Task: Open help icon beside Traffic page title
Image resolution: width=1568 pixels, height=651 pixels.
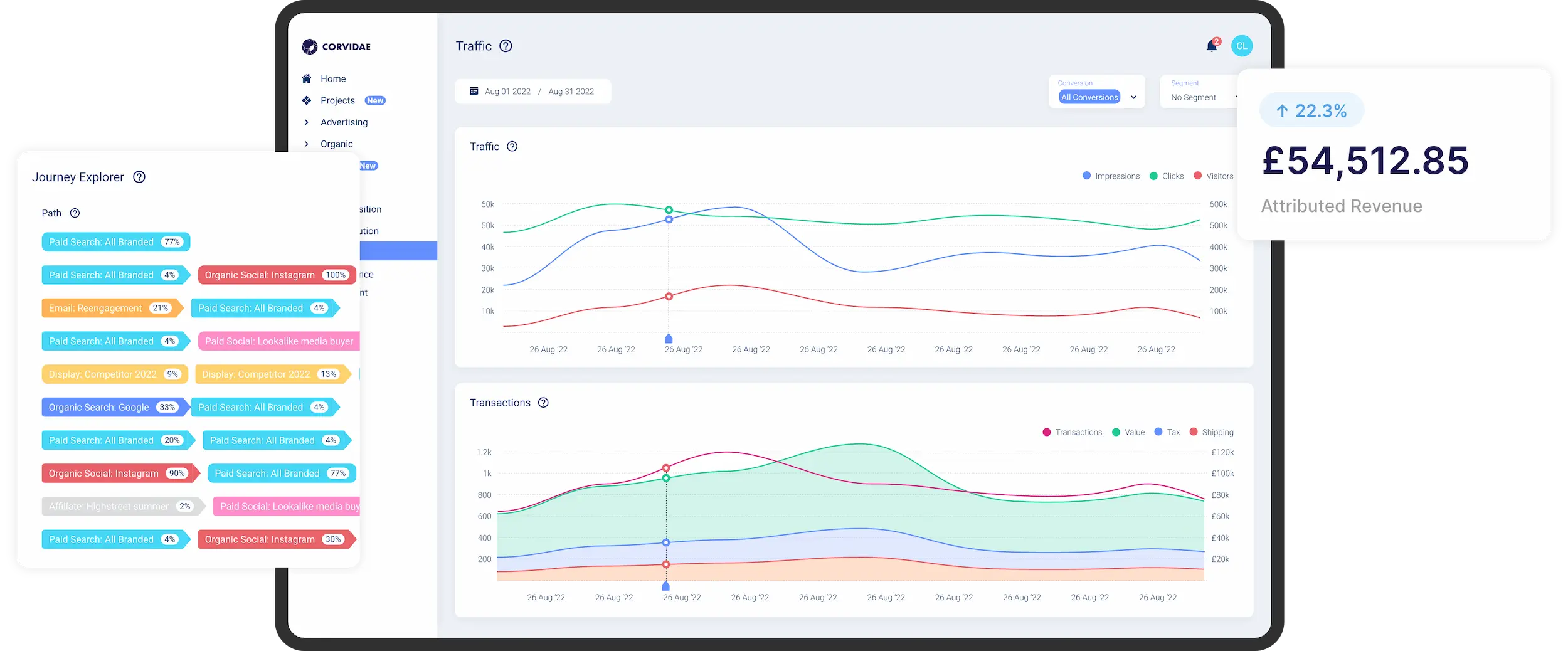Action: click(x=506, y=46)
